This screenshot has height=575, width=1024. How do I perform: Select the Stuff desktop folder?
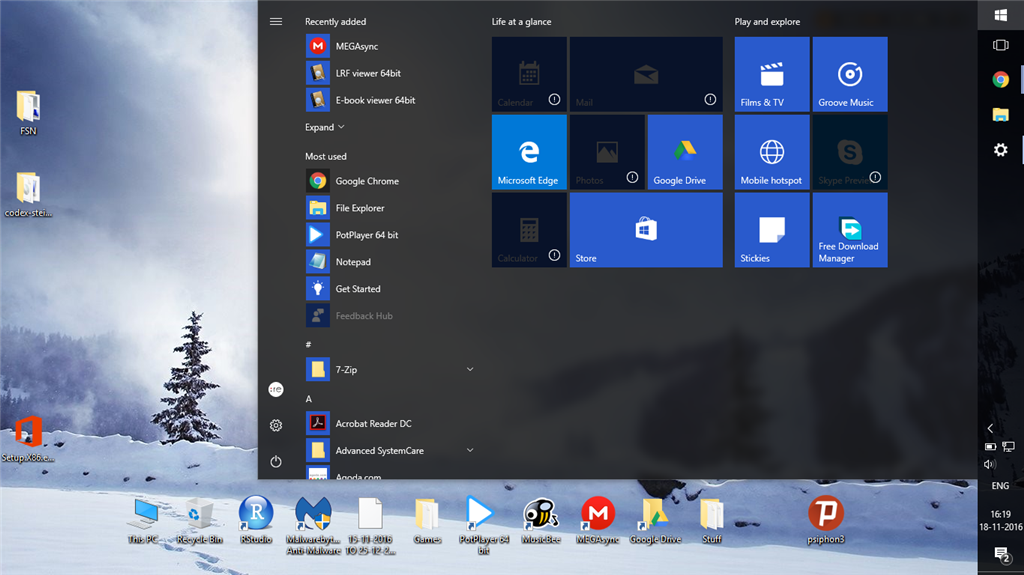click(x=712, y=521)
